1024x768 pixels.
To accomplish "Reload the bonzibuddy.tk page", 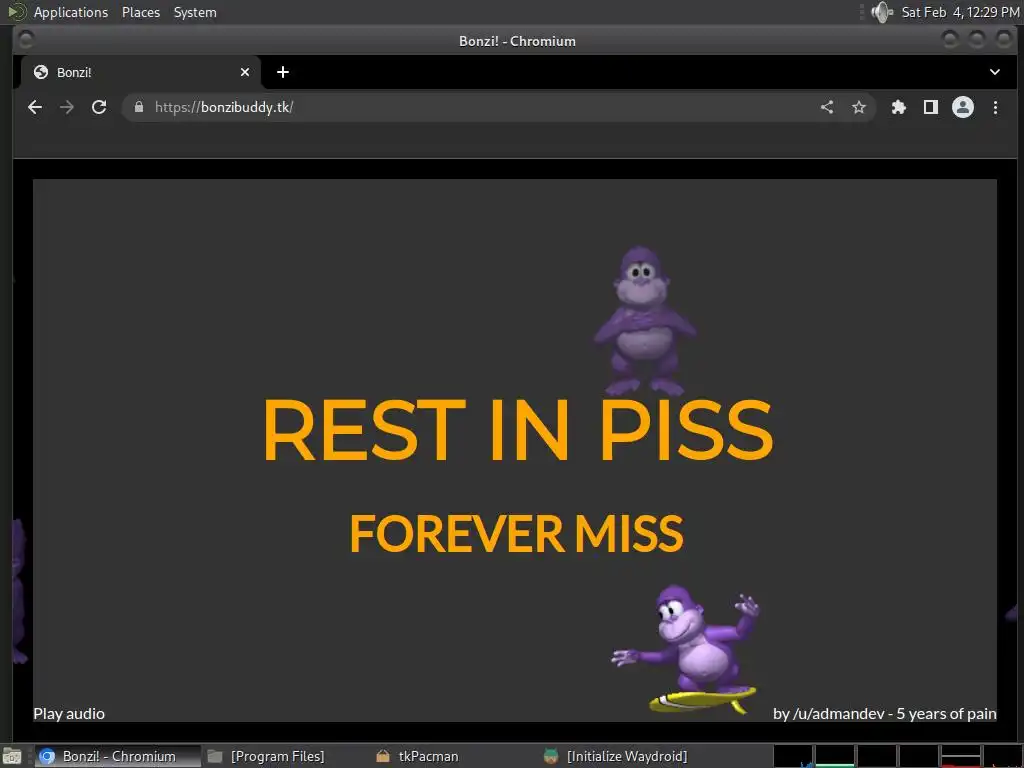I will coord(99,107).
